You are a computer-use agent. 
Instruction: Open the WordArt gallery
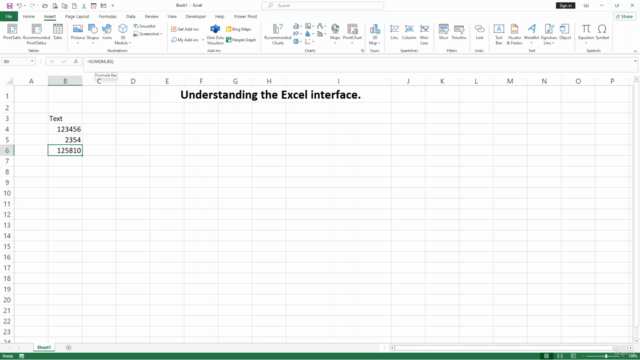[x=531, y=33]
